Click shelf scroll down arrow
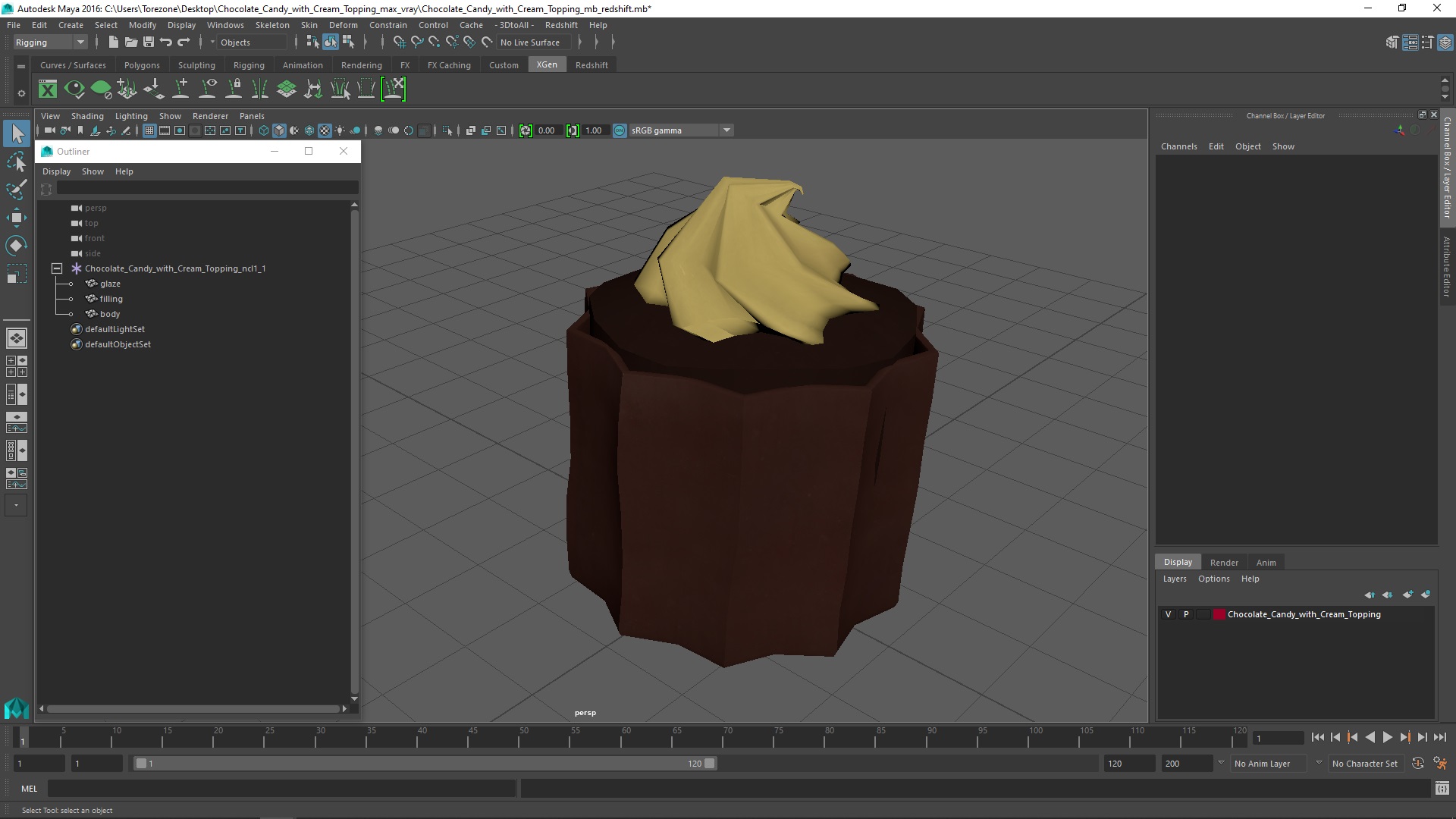 pos(1445,97)
